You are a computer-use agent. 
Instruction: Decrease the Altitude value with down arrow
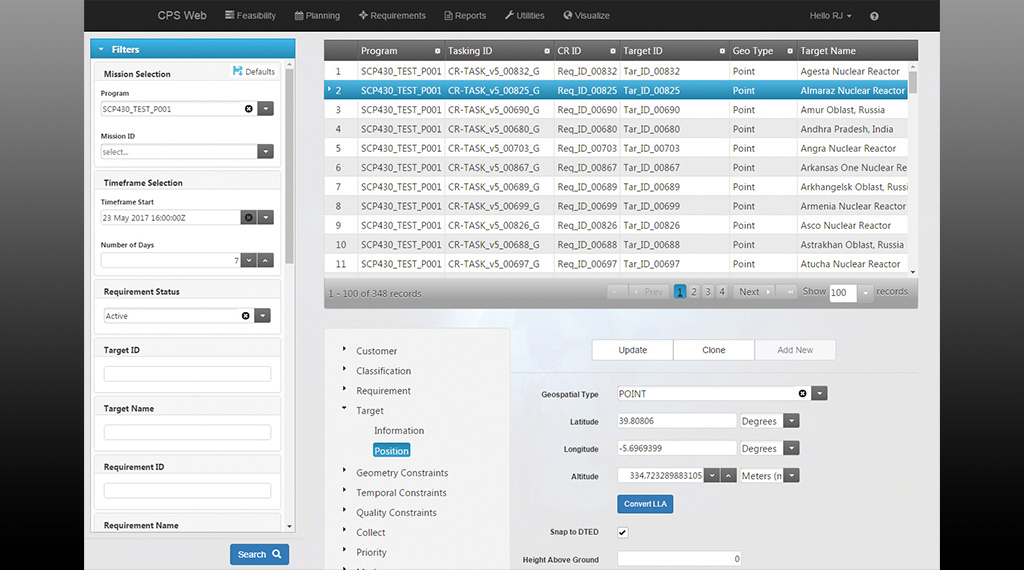[712, 476]
